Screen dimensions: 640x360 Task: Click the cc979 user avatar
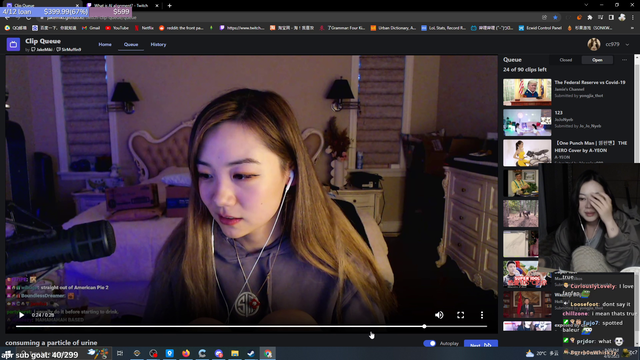point(594,44)
